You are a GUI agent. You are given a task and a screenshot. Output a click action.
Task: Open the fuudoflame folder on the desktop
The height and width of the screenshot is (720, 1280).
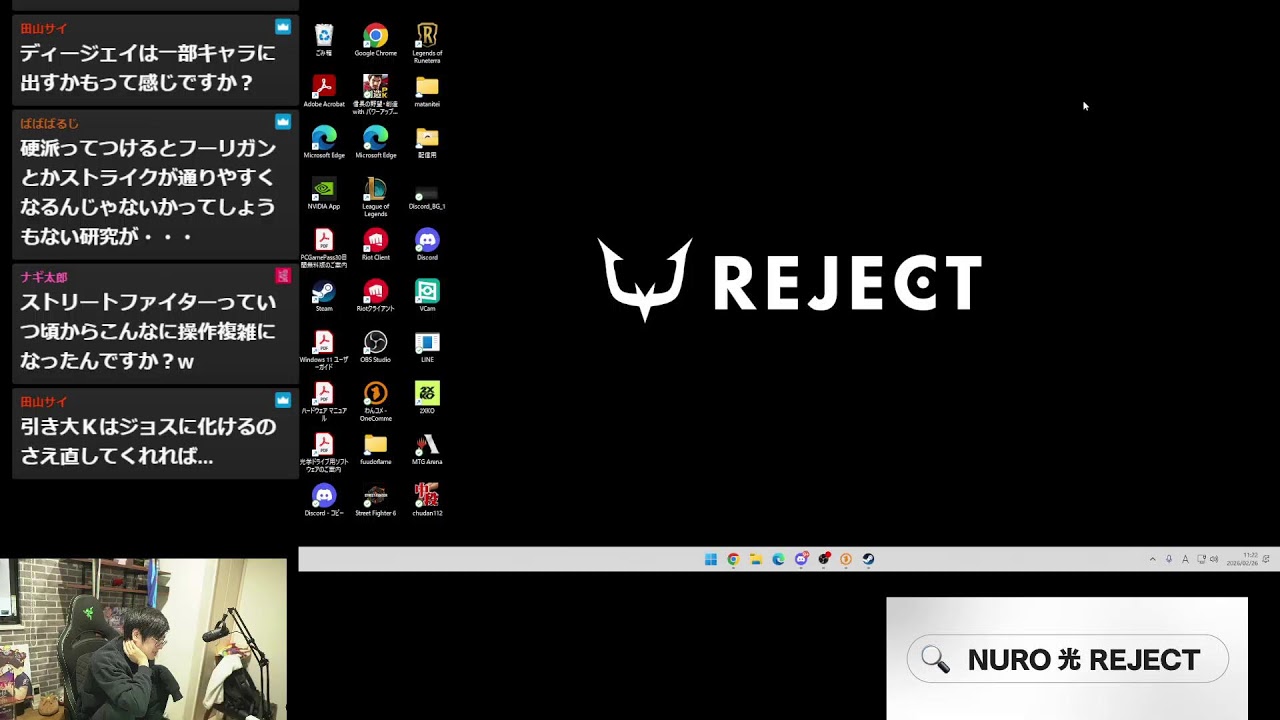(375, 448)
